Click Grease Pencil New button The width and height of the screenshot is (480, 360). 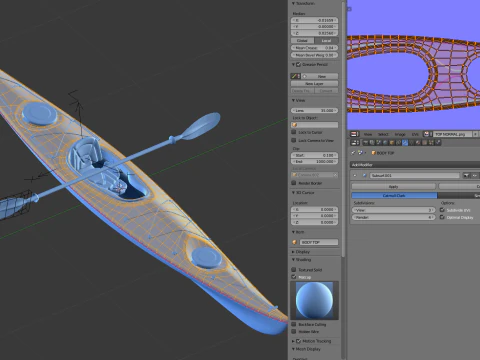click(x=321, y=76)
